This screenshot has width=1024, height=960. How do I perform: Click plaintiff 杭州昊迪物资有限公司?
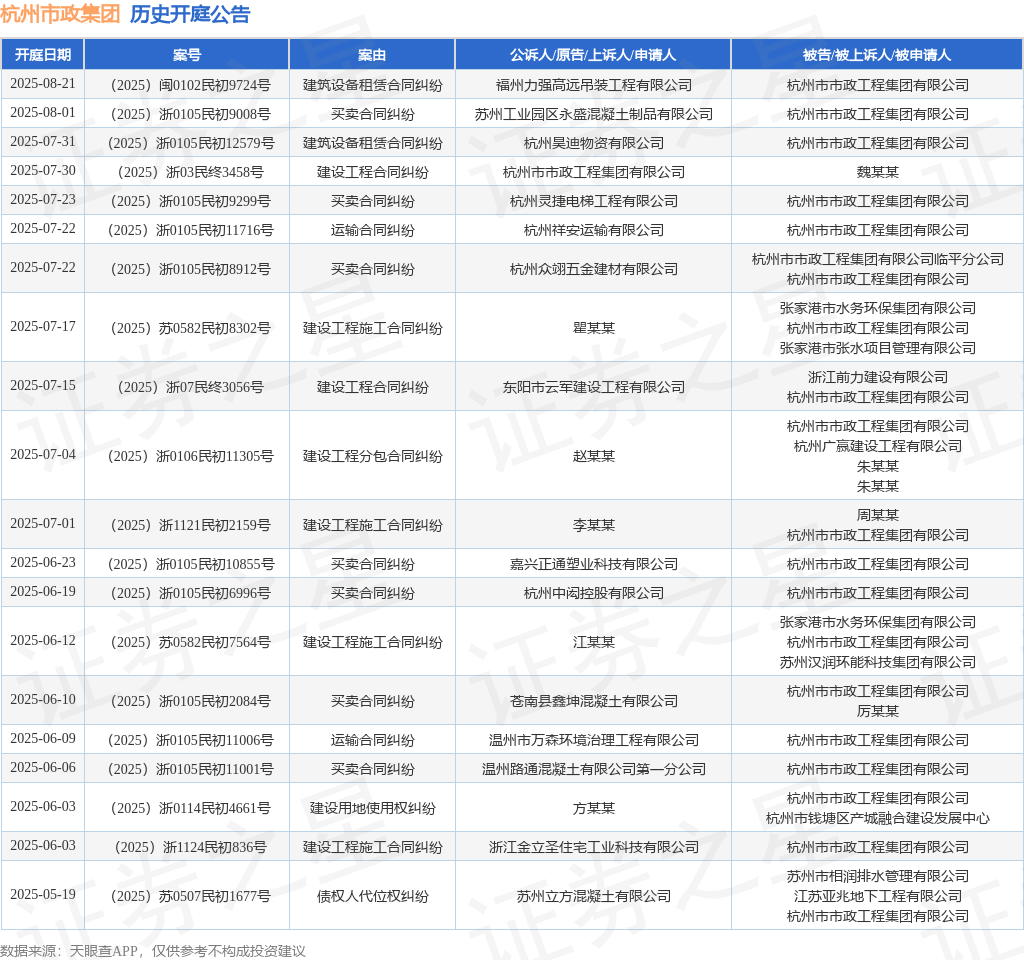594,143
